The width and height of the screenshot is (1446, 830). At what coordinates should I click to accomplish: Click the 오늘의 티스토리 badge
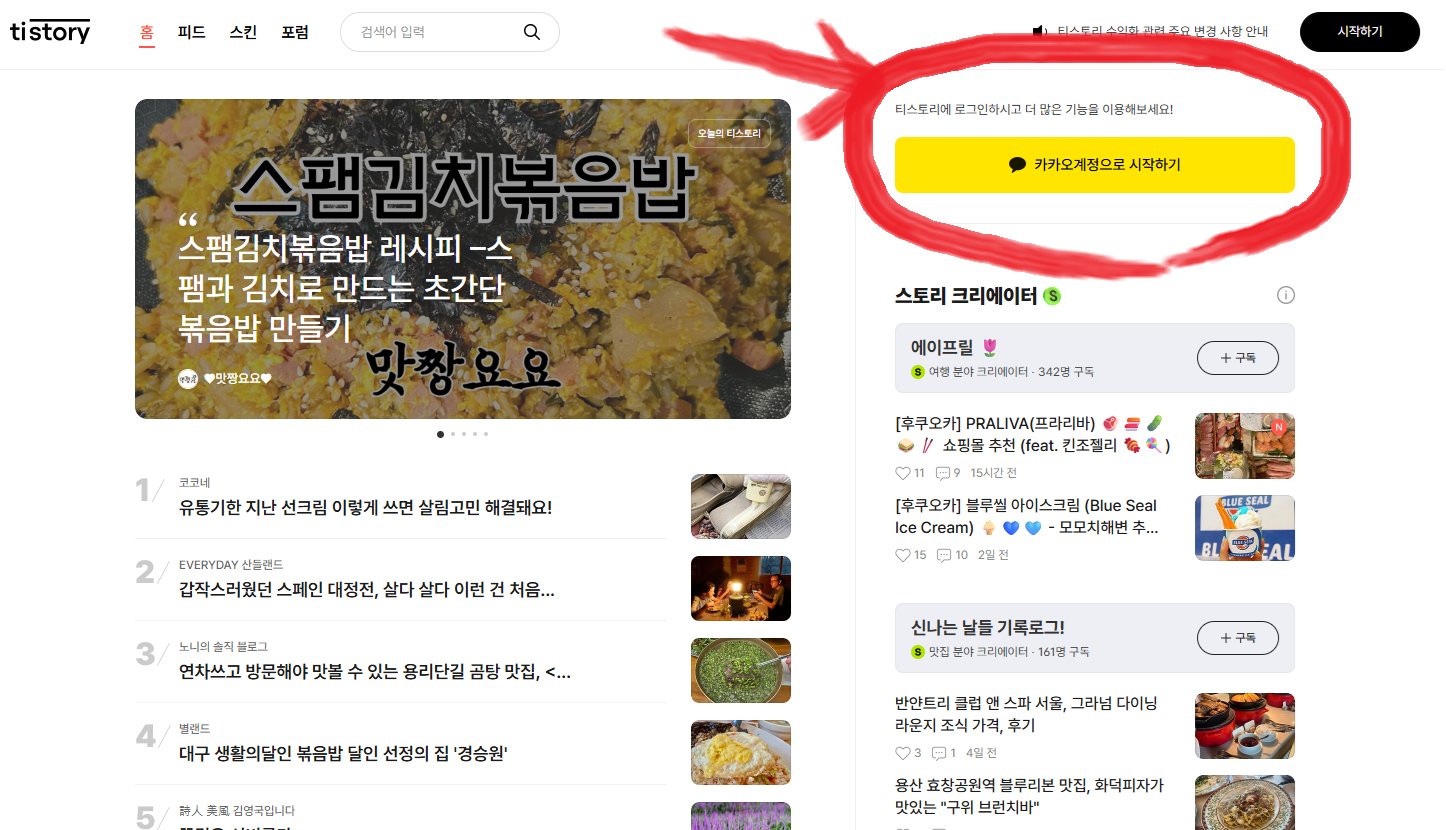[x=729, y=133]
